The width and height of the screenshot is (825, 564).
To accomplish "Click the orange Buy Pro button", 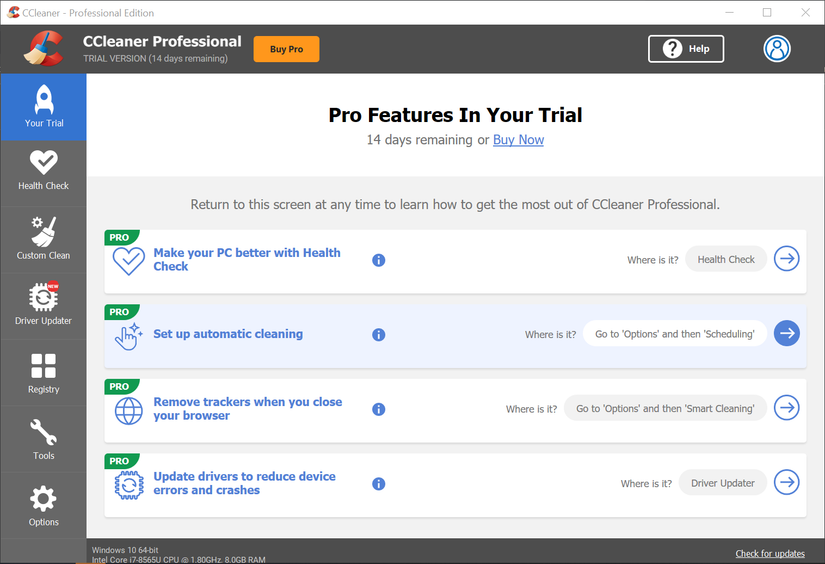I will coord(286,49).
